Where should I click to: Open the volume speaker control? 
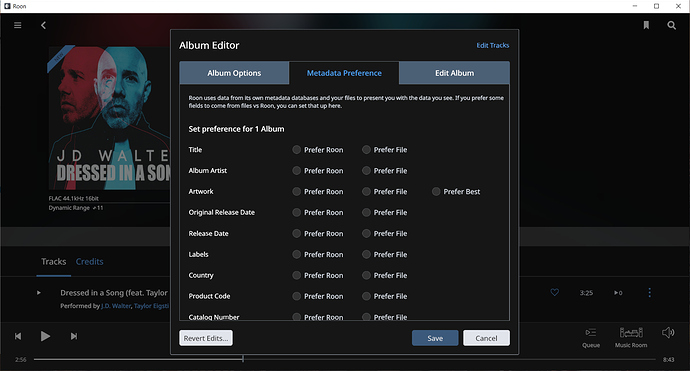tap(668, 333)
